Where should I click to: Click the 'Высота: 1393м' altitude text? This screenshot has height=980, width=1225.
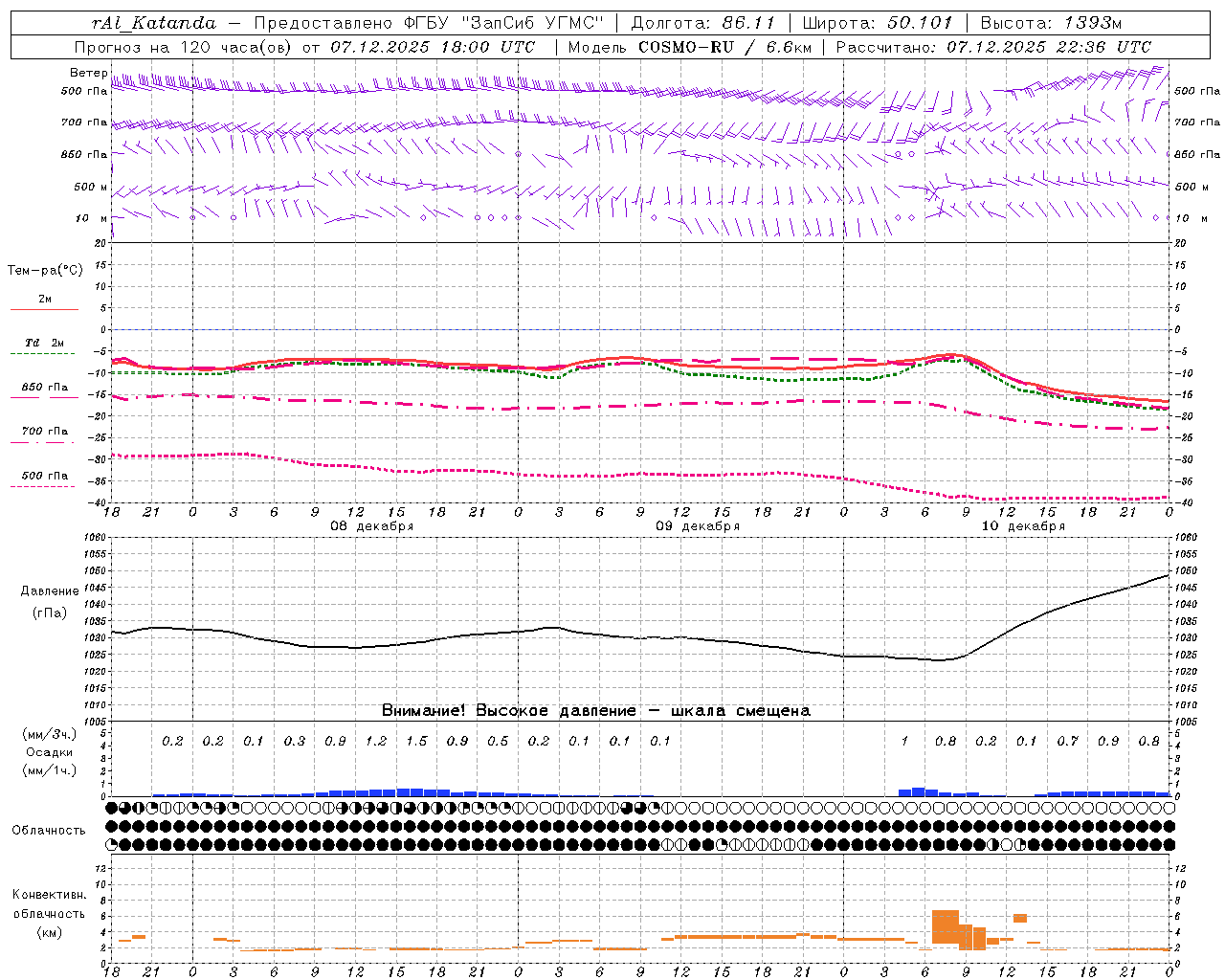1052,23
